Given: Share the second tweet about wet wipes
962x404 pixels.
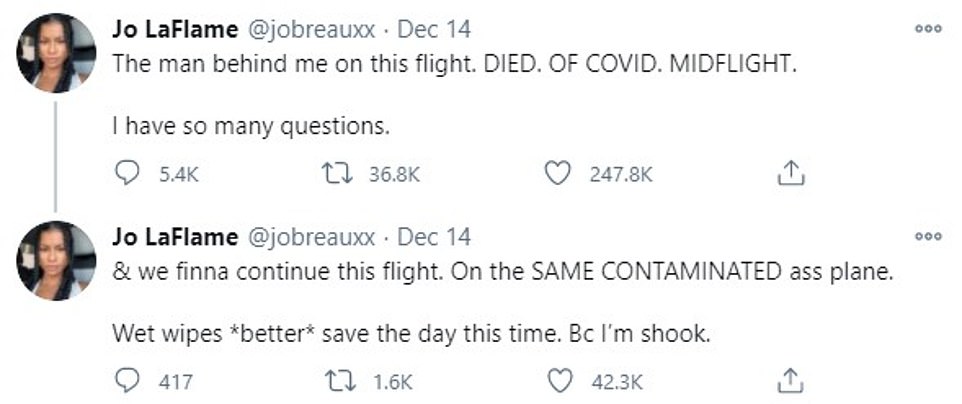Looking at the screenshot, I should (x=790, y=381).
